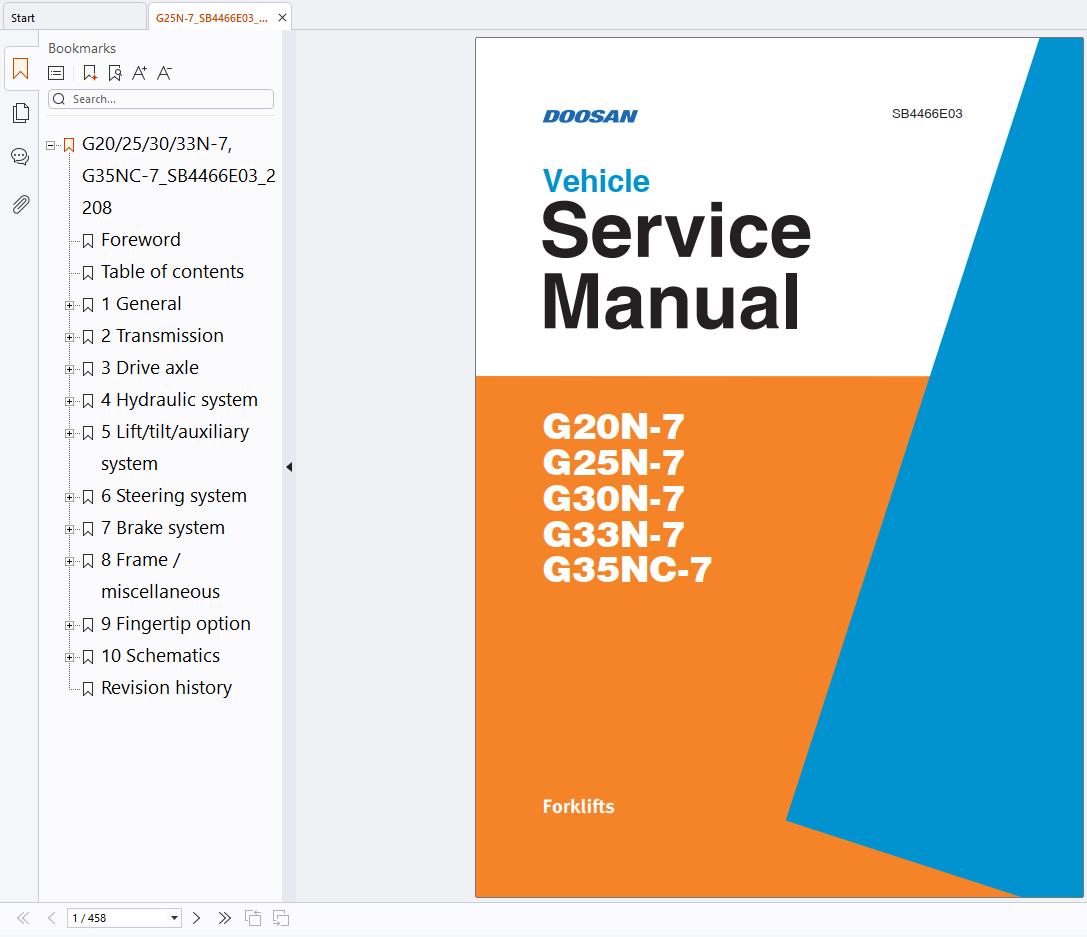Click the bookmark options list icon
1087x937 pixels.
point(56,73)
